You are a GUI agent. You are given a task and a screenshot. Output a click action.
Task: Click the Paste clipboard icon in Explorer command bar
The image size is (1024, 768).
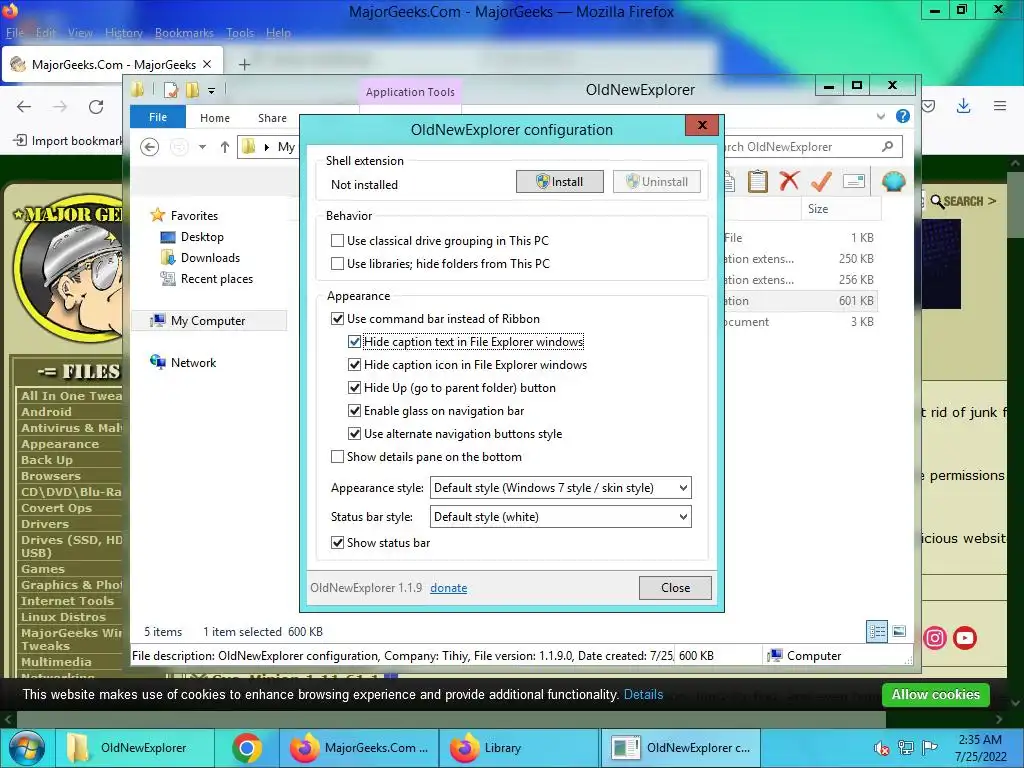(757, 181)
